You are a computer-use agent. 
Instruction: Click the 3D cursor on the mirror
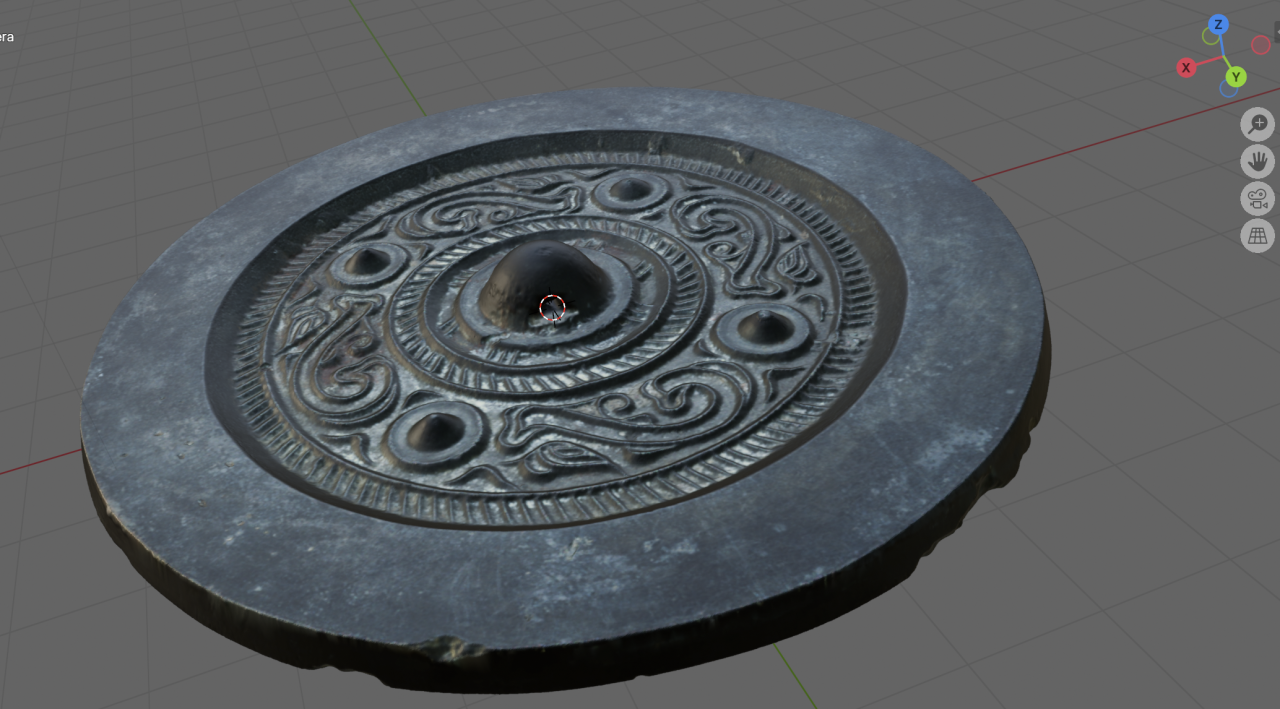[x=552, y=308]
